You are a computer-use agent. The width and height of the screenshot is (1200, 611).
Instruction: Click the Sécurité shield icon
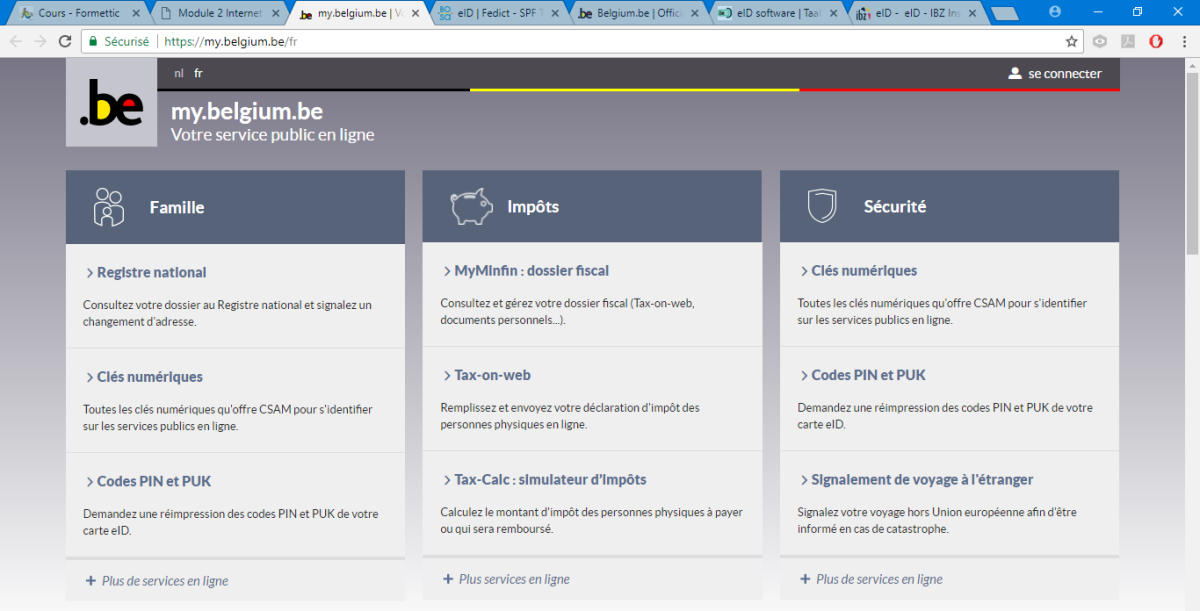click(x=821, y=206)
